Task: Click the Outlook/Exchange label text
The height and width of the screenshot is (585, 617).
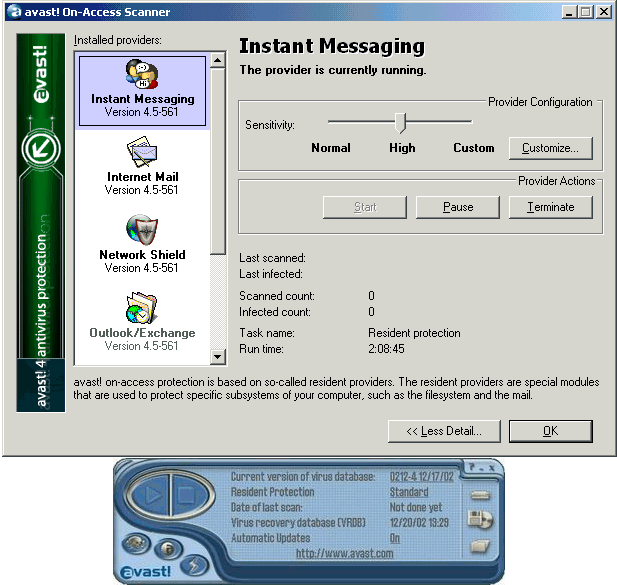Action: 142,333
